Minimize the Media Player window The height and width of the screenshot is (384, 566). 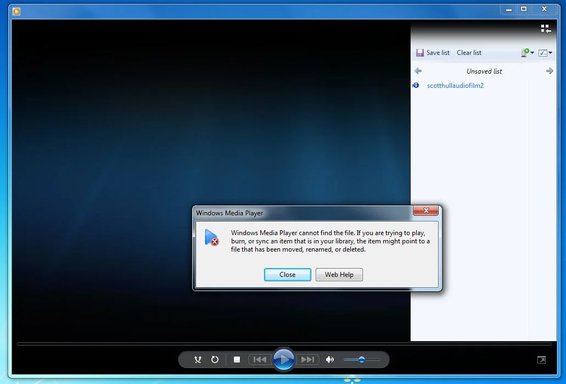[509, 10]
